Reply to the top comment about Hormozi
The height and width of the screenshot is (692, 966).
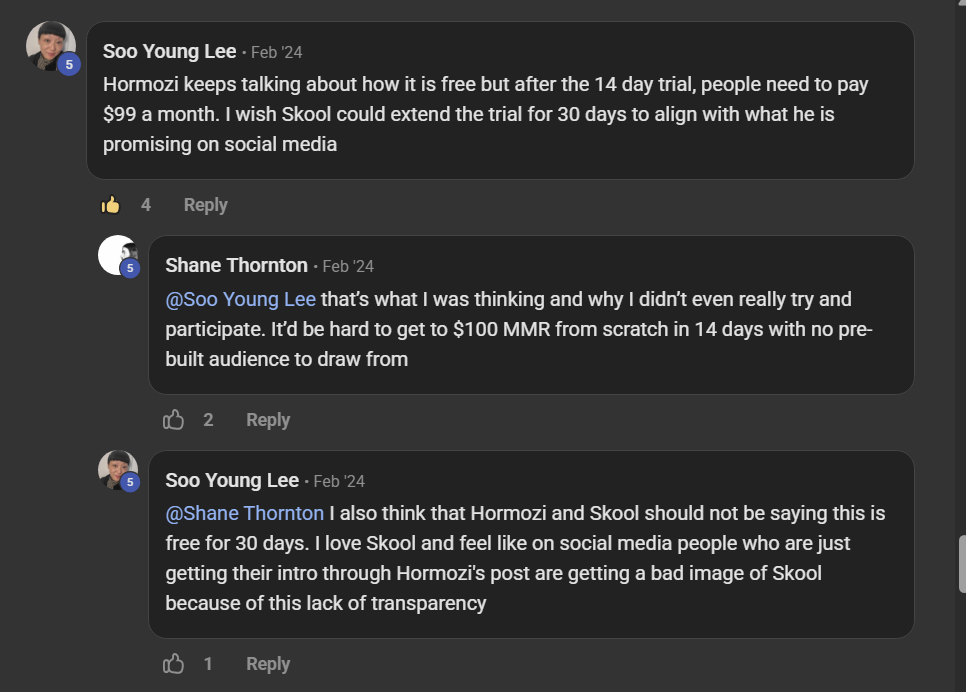click(205, 205)
